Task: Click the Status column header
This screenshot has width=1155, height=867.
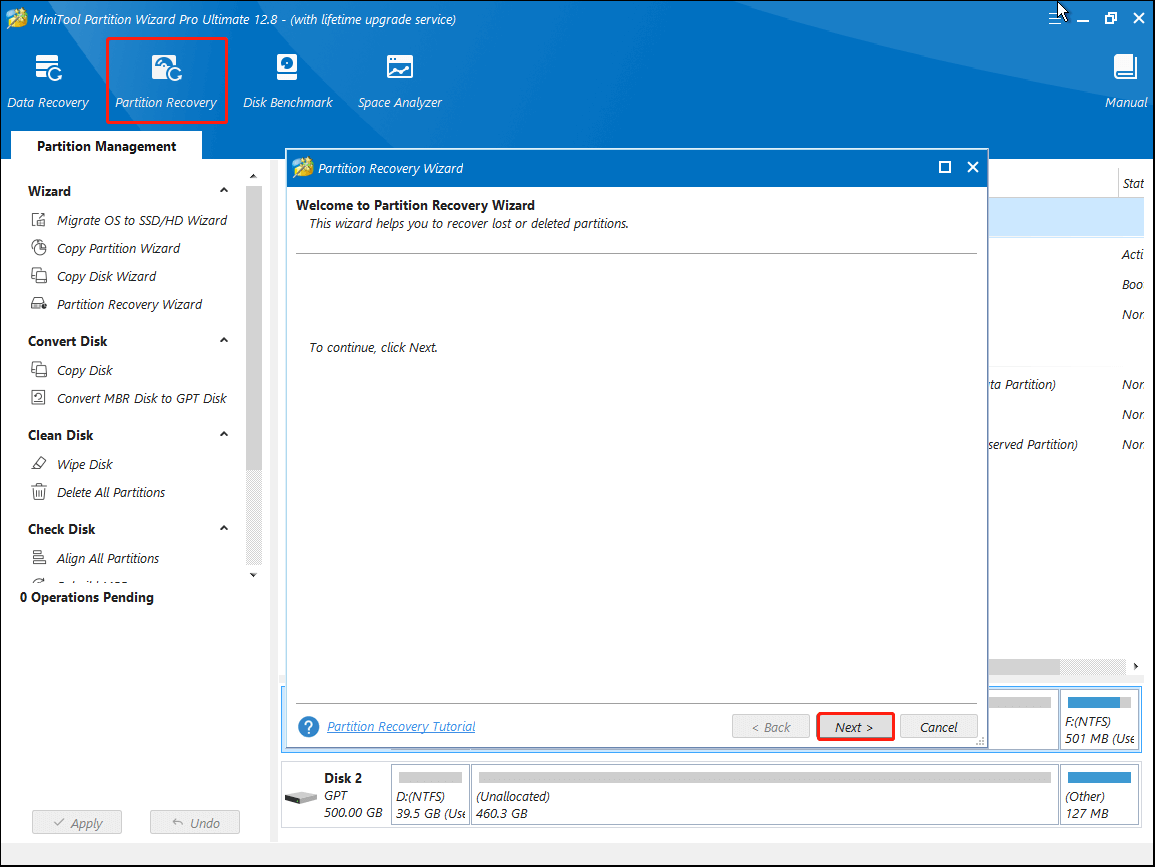Action: (x=1133, y=183)
